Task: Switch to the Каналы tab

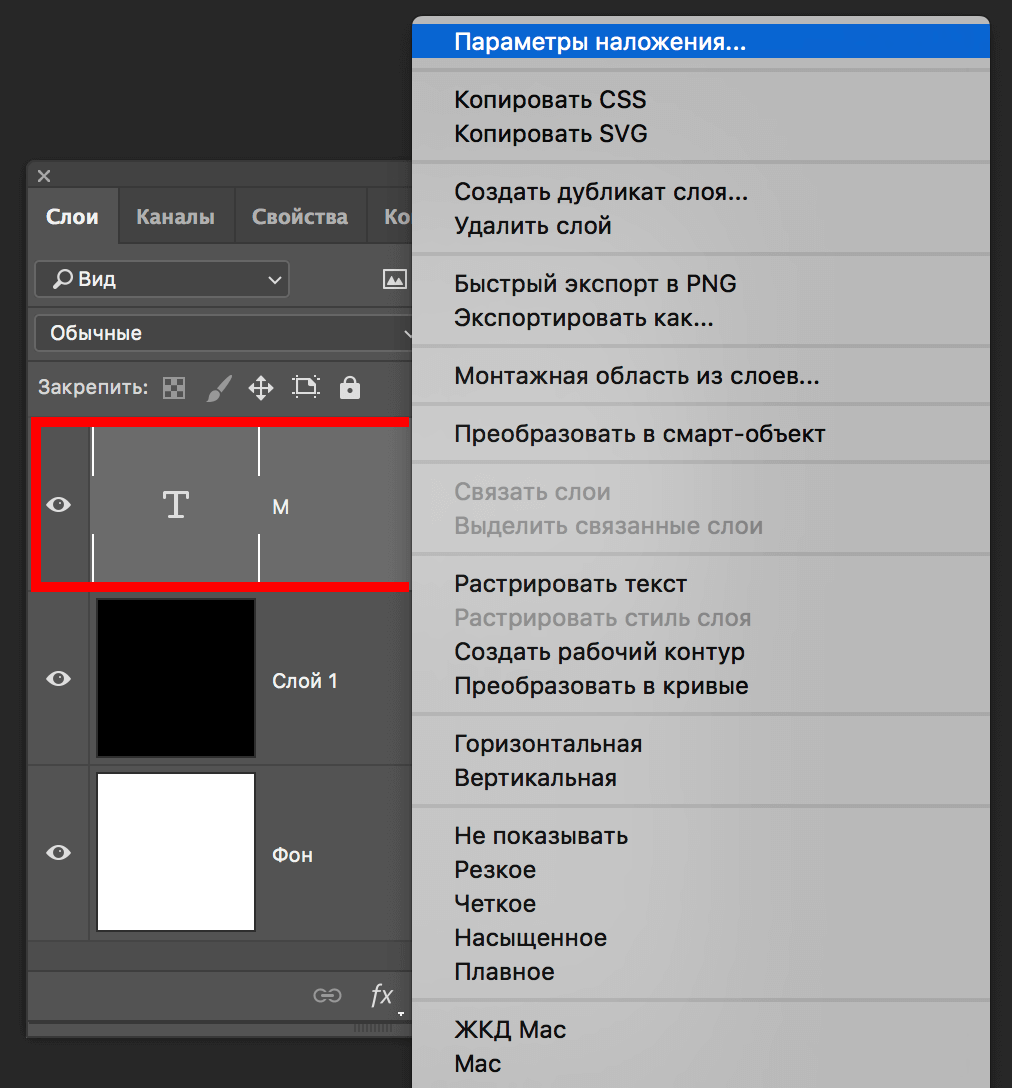Action: pyautogui.click(x=175, y=217)
